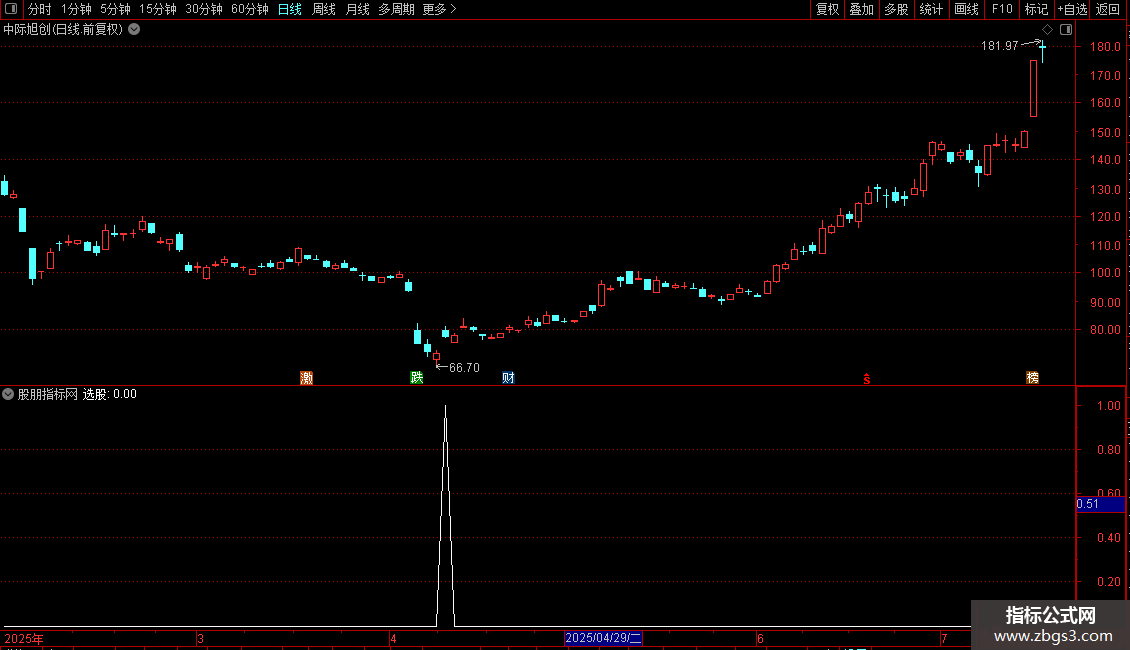Click 返回 to go back
Viewport: 1130px width, 650px height.
pos(1108,9)
